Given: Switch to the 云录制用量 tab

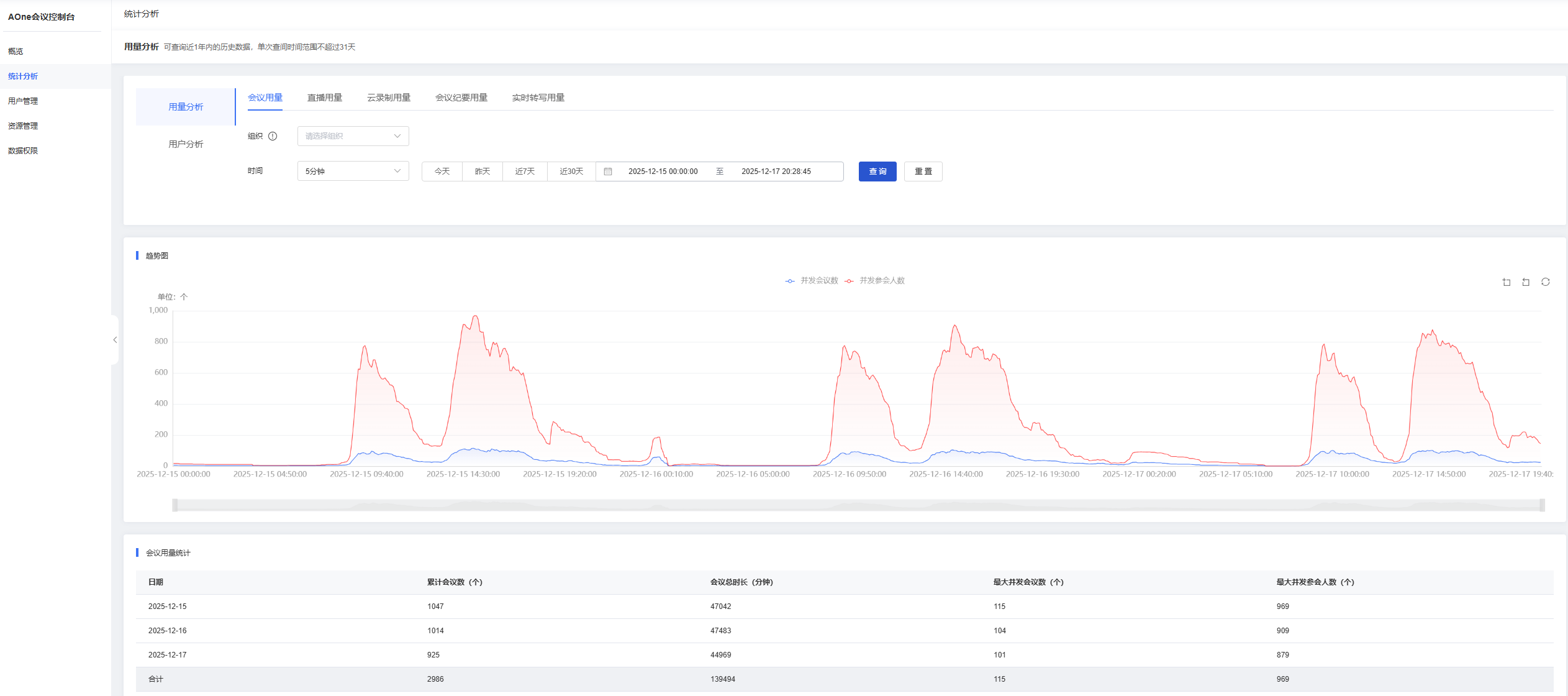Looking at the screenshot, I should [x=389, y=98].
